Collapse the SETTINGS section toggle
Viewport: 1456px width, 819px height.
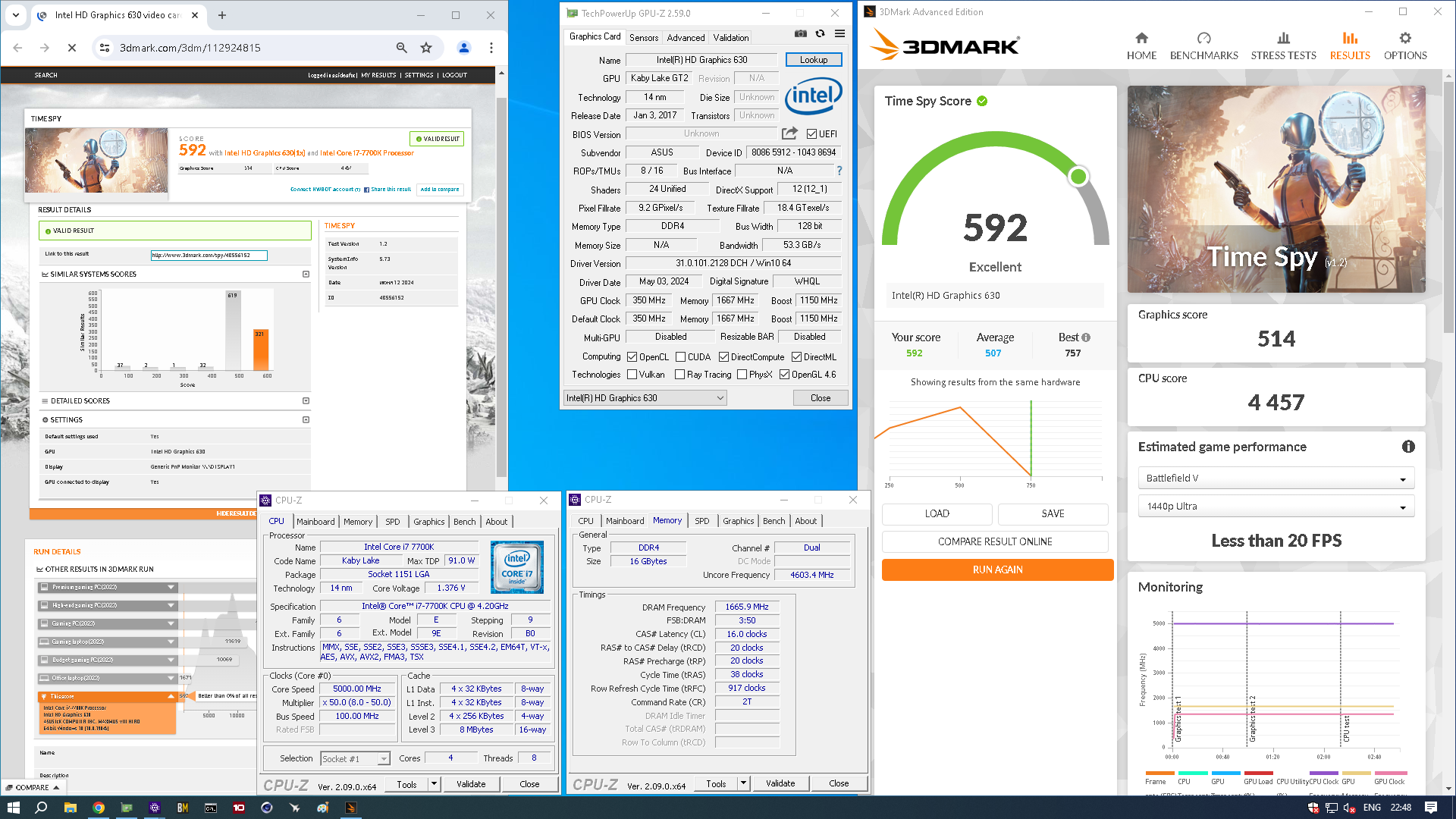click(x=306, y=420)
